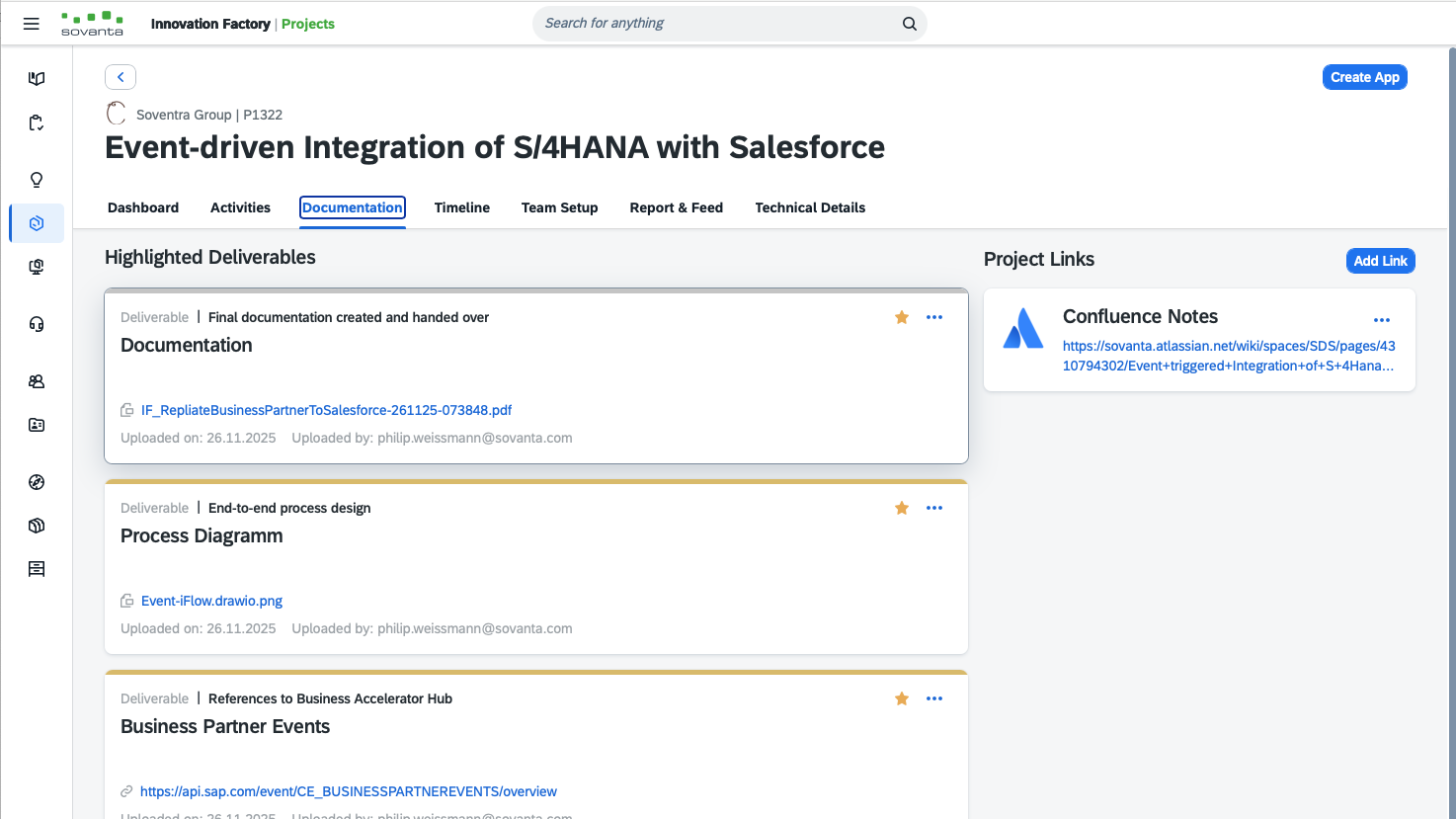
Task: Switch to the Timeline tab
Action: (462, 207)
